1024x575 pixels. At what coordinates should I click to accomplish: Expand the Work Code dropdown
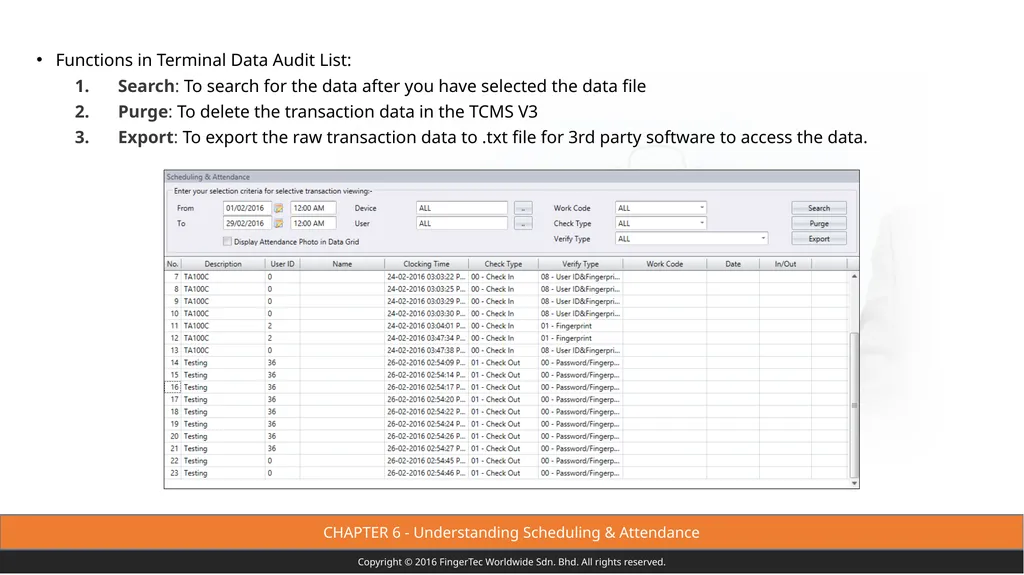click(702, 208)
